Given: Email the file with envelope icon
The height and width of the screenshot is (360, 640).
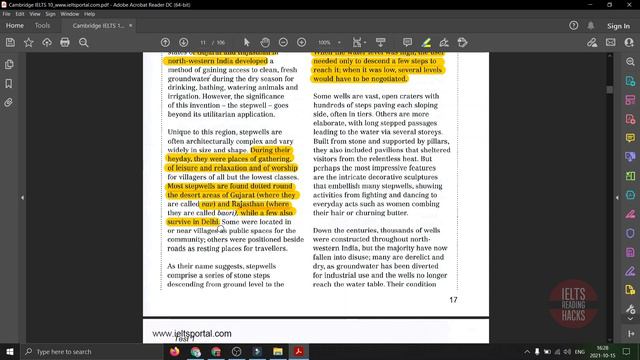Looking at the screenshot, I should coord(611,42).
